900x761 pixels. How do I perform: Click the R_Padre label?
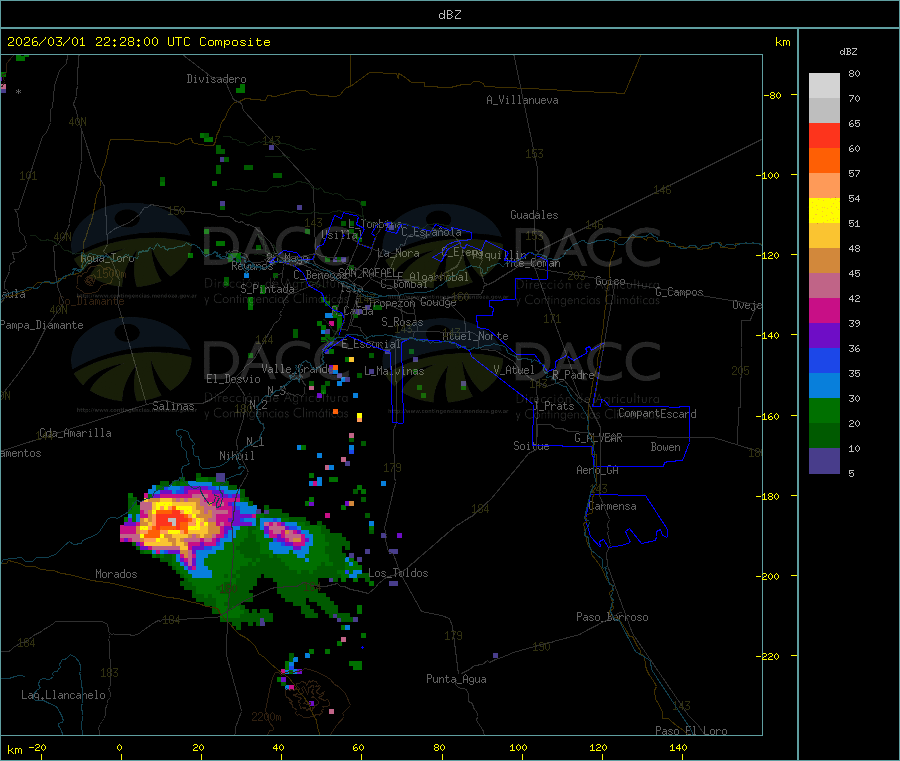point(573,375)
